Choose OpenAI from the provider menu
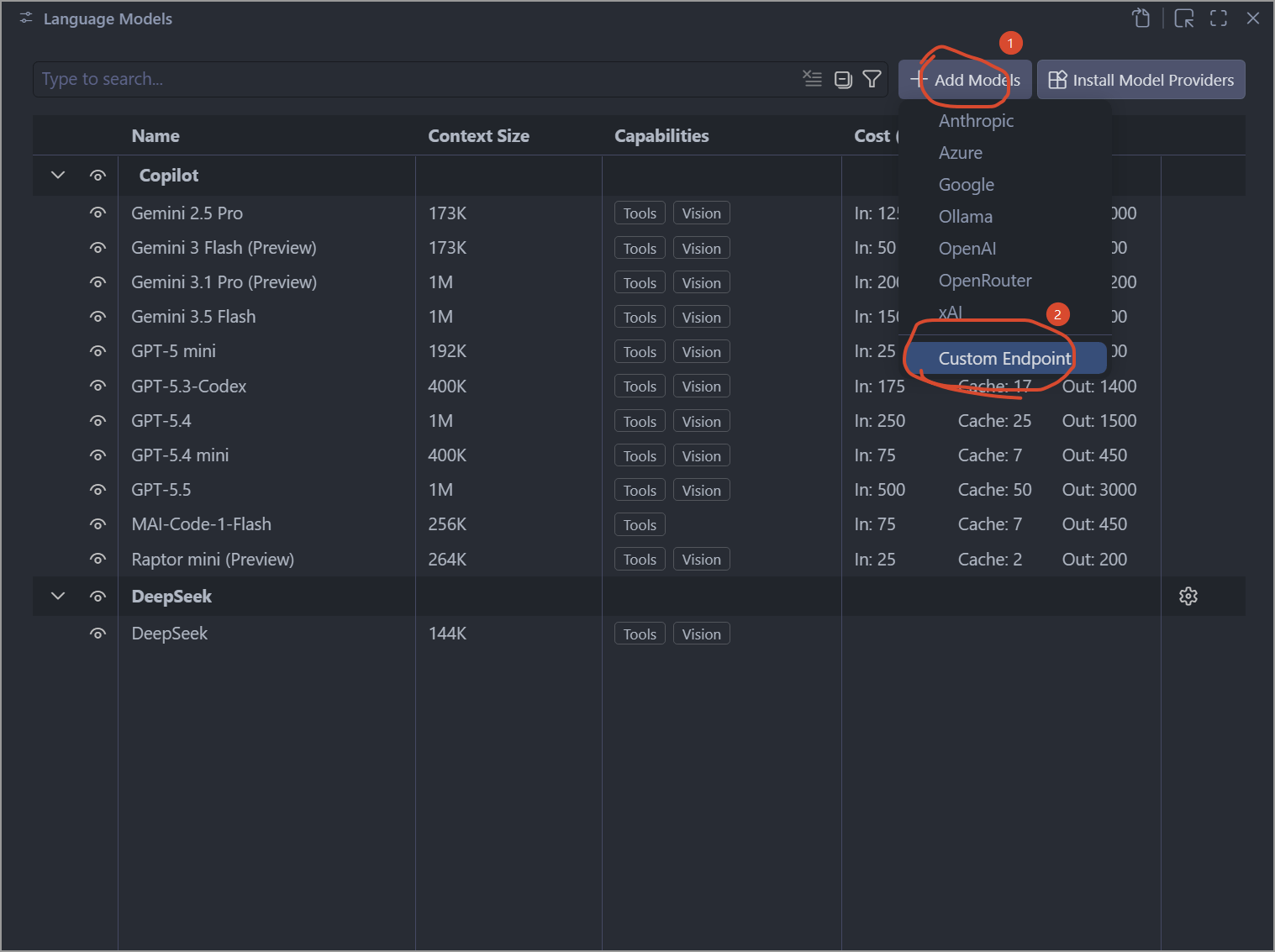 [967, 249]
